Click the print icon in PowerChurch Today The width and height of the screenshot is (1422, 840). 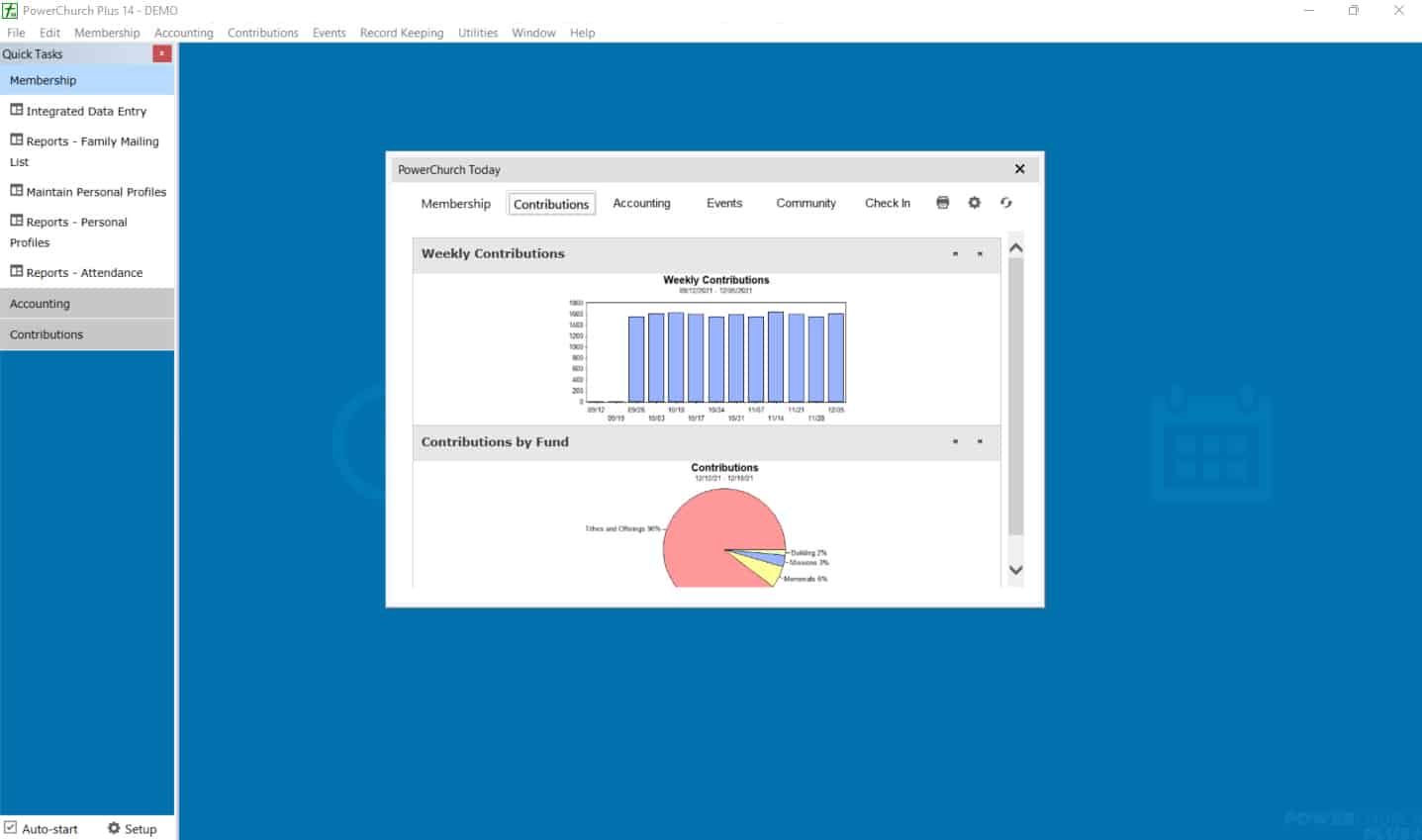tap(942, 203)
